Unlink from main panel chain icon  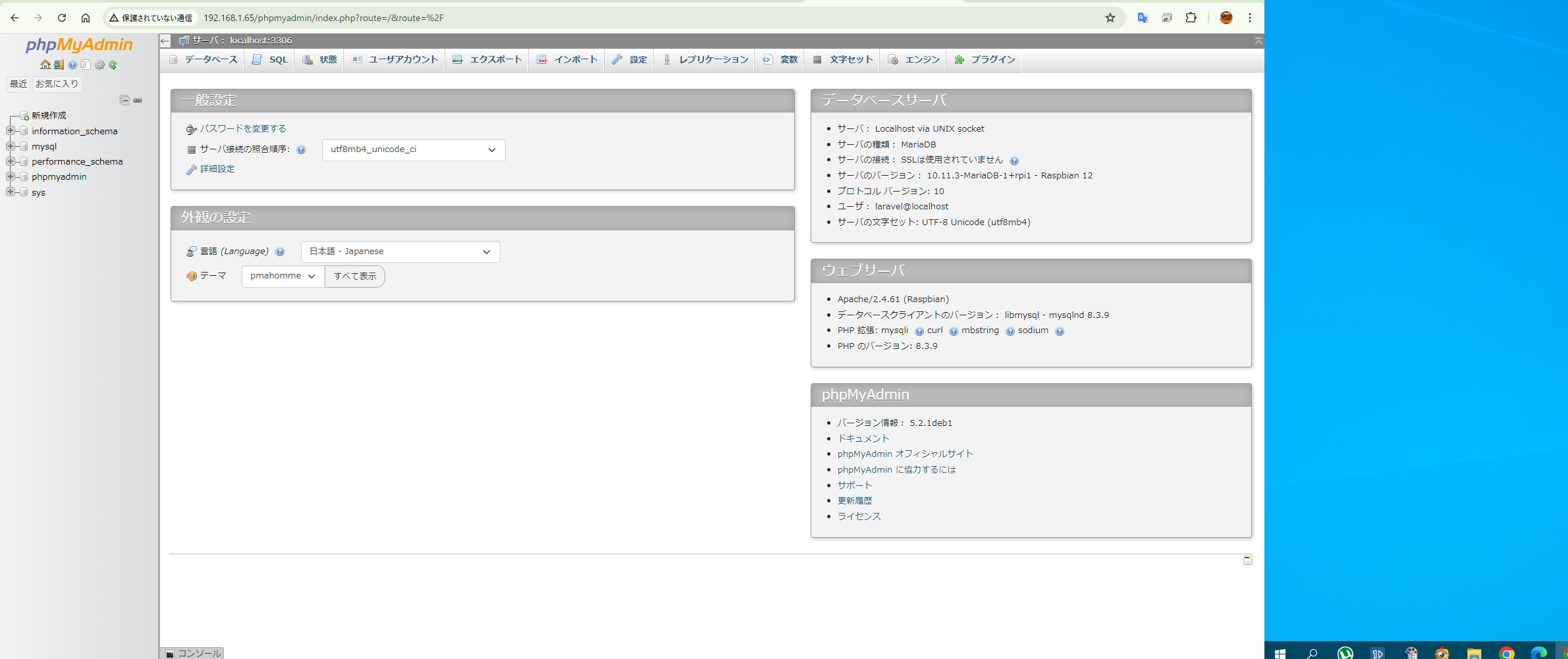tap(138, 100)
